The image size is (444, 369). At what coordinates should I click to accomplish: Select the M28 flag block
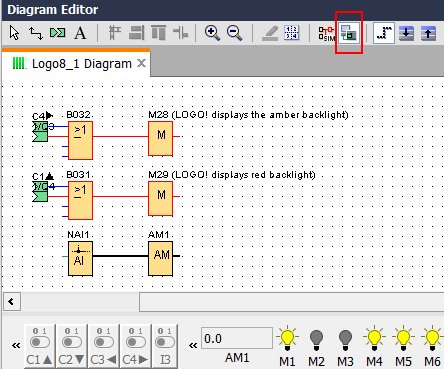(x=161, y=138)
